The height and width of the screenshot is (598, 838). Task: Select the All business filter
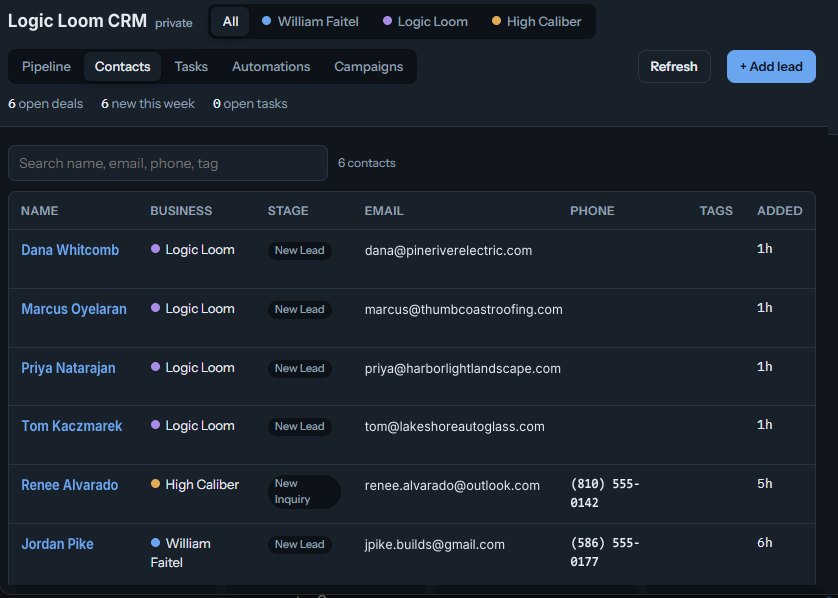tap(230, 21)
